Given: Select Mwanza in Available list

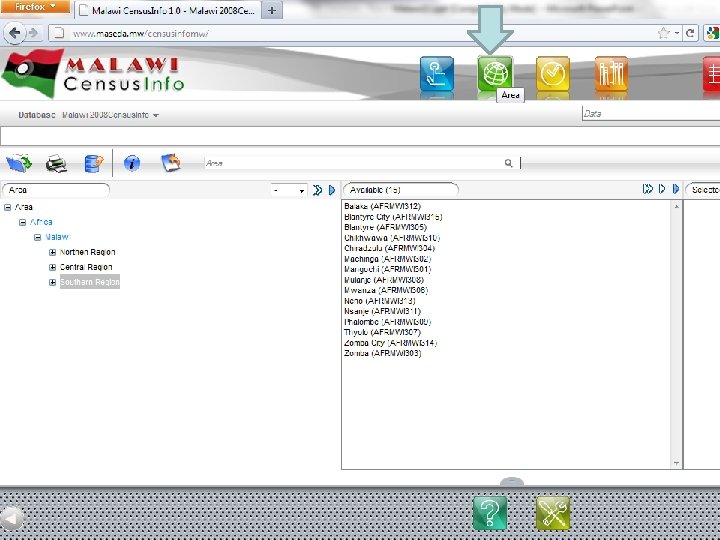Looking at the screenshot, I should pyautogui.click(x=386, y=291).
